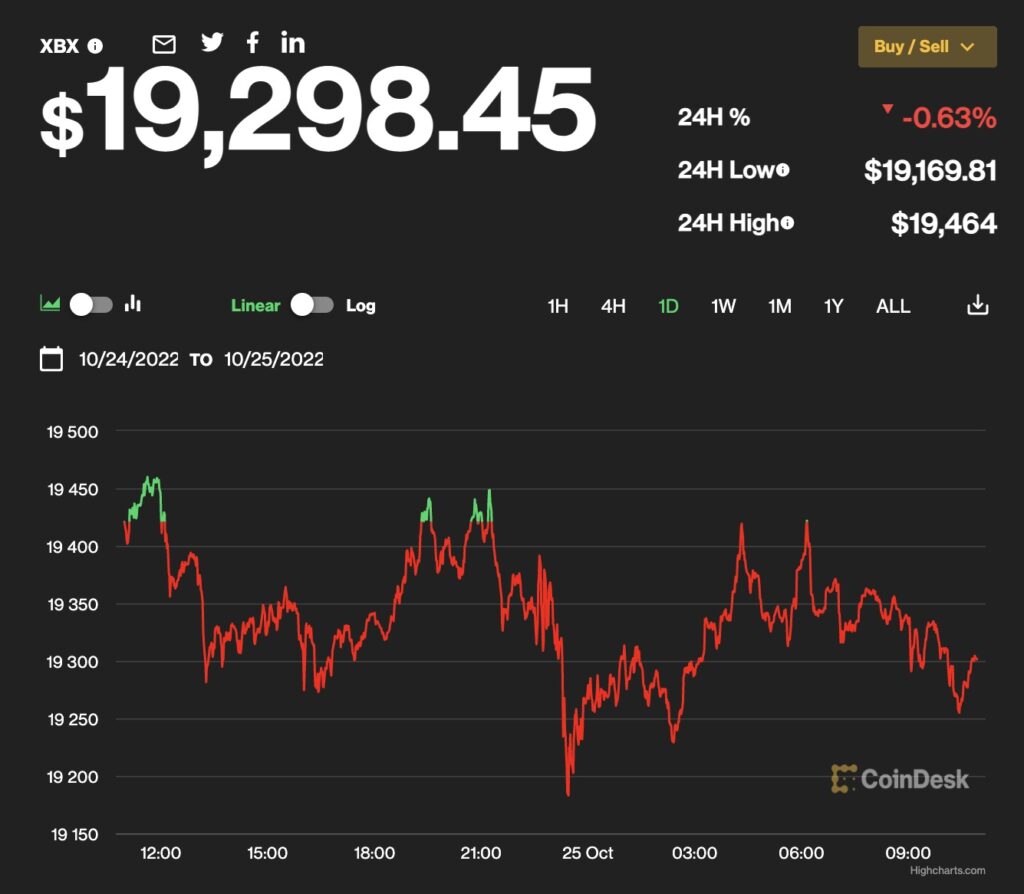Screen dimensions: 1024x894
Task: Open the Buy / Sell dropdown
Action: tap(927, 47)
